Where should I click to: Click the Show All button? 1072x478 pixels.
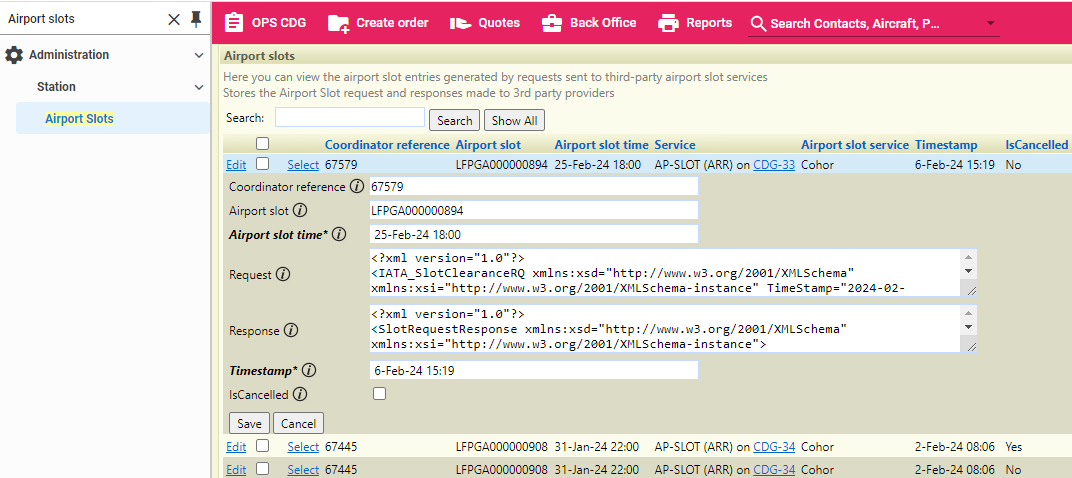coord(514,120)
